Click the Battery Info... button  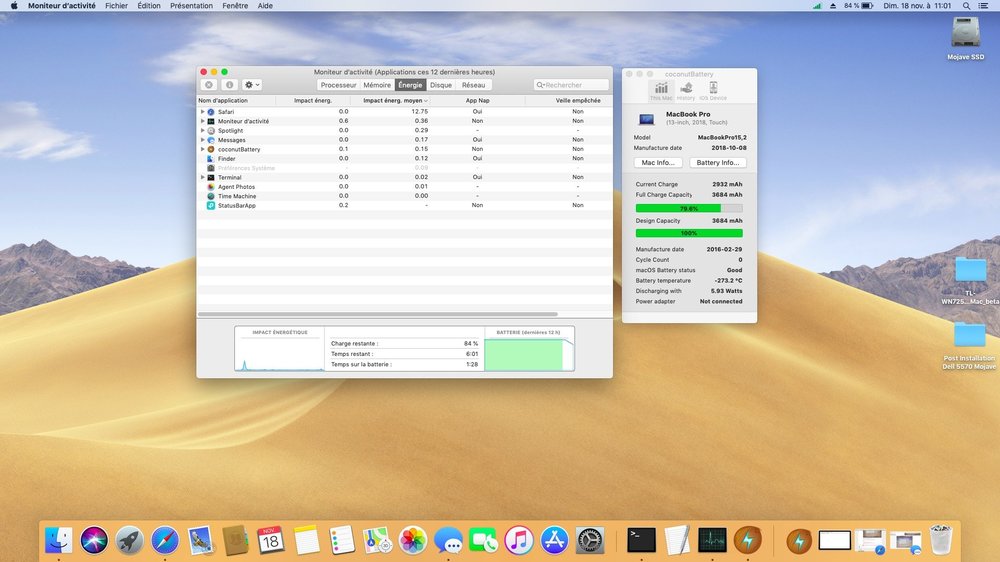(x=717, y=162)
